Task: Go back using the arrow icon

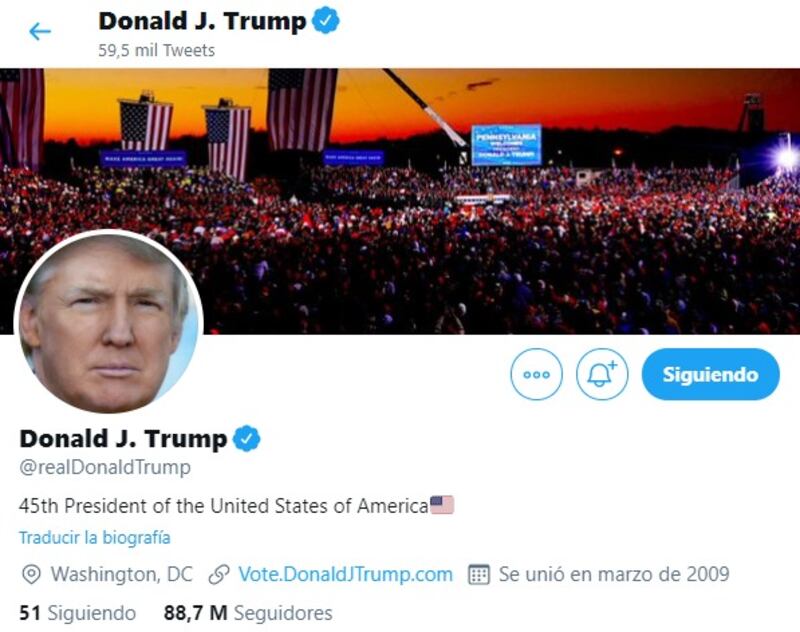Action: point(40,32)
